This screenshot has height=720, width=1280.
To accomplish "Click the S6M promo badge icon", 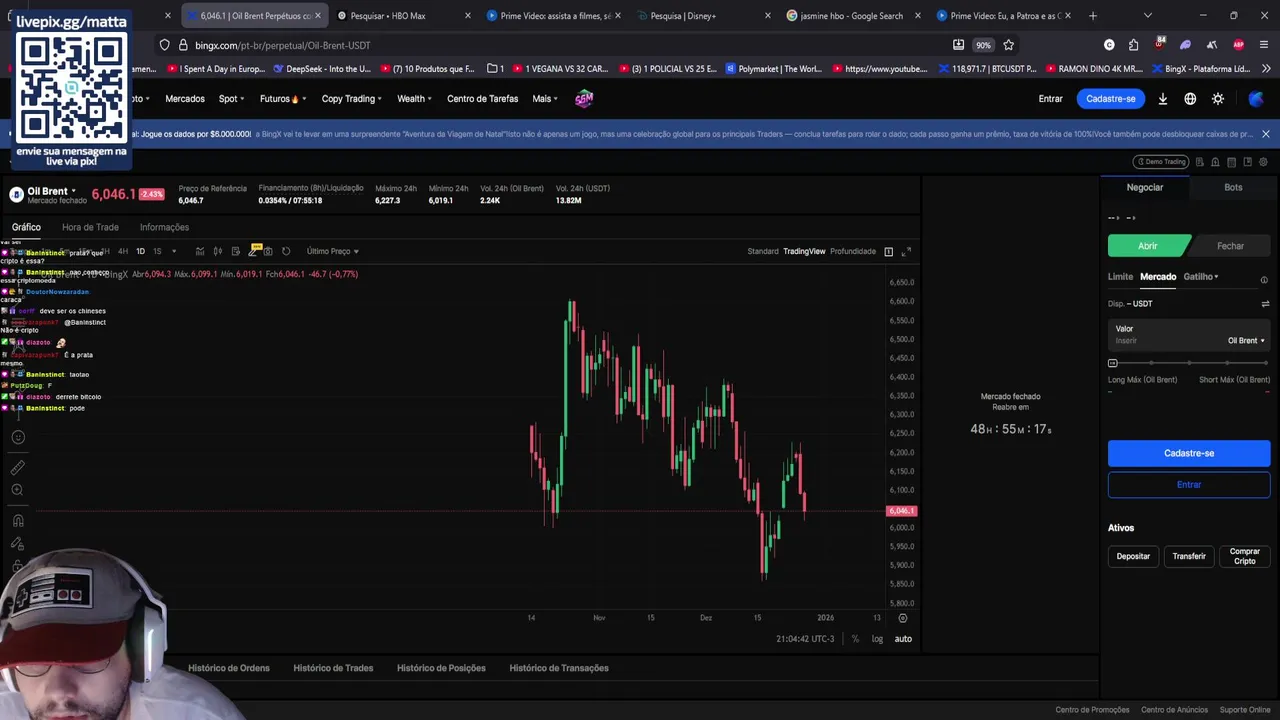I will tap(584, 98).
